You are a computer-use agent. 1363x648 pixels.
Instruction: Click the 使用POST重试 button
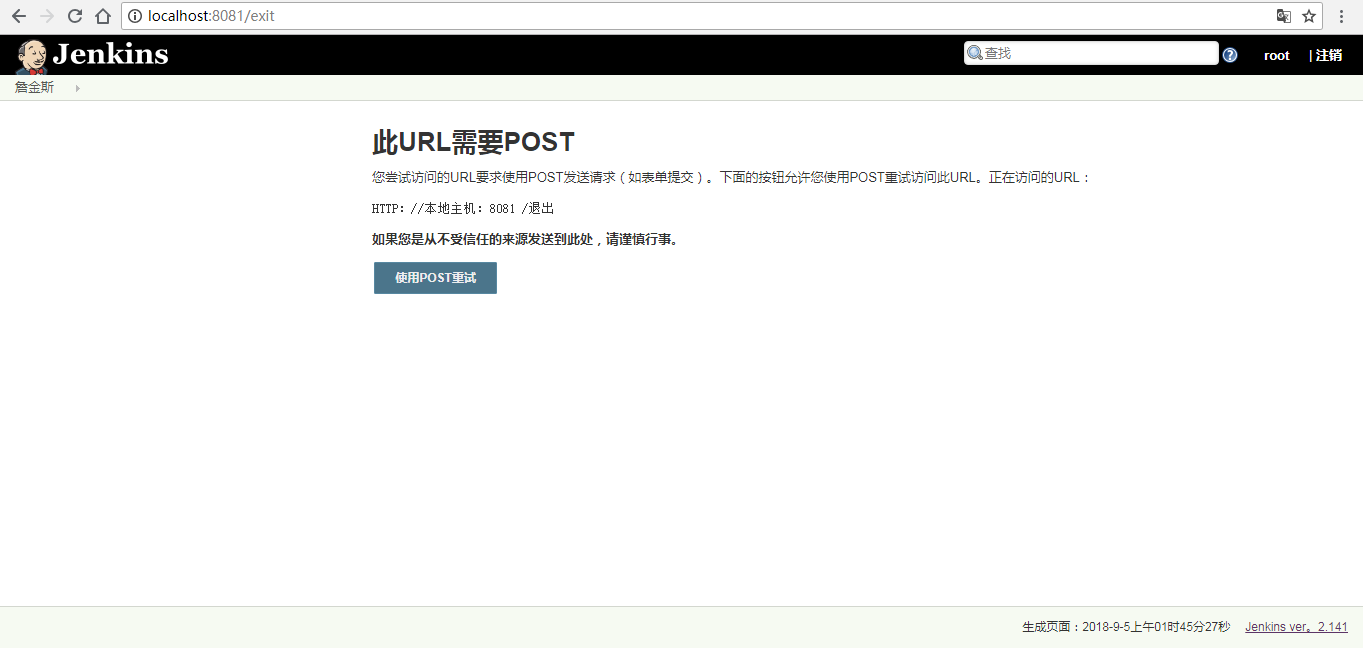tap(434, 277)
